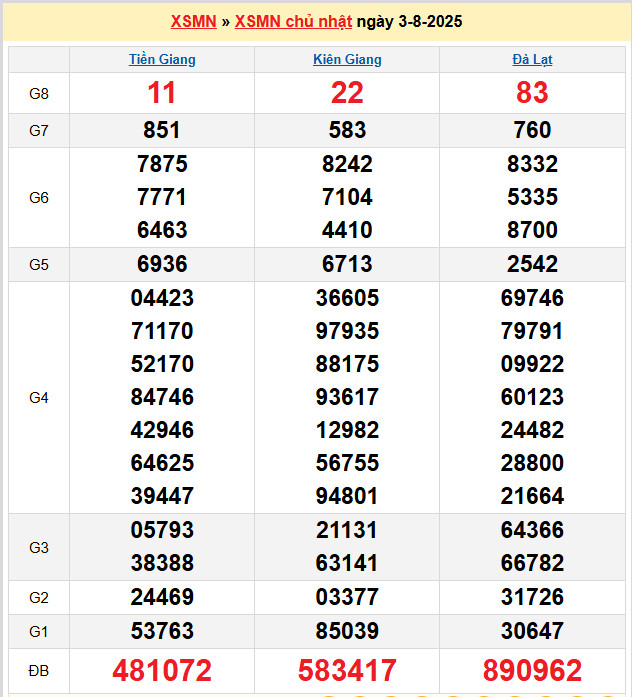Click G4 number 69746
The width and height of the screenshot is (632, 697).
[x=532, y=298]
